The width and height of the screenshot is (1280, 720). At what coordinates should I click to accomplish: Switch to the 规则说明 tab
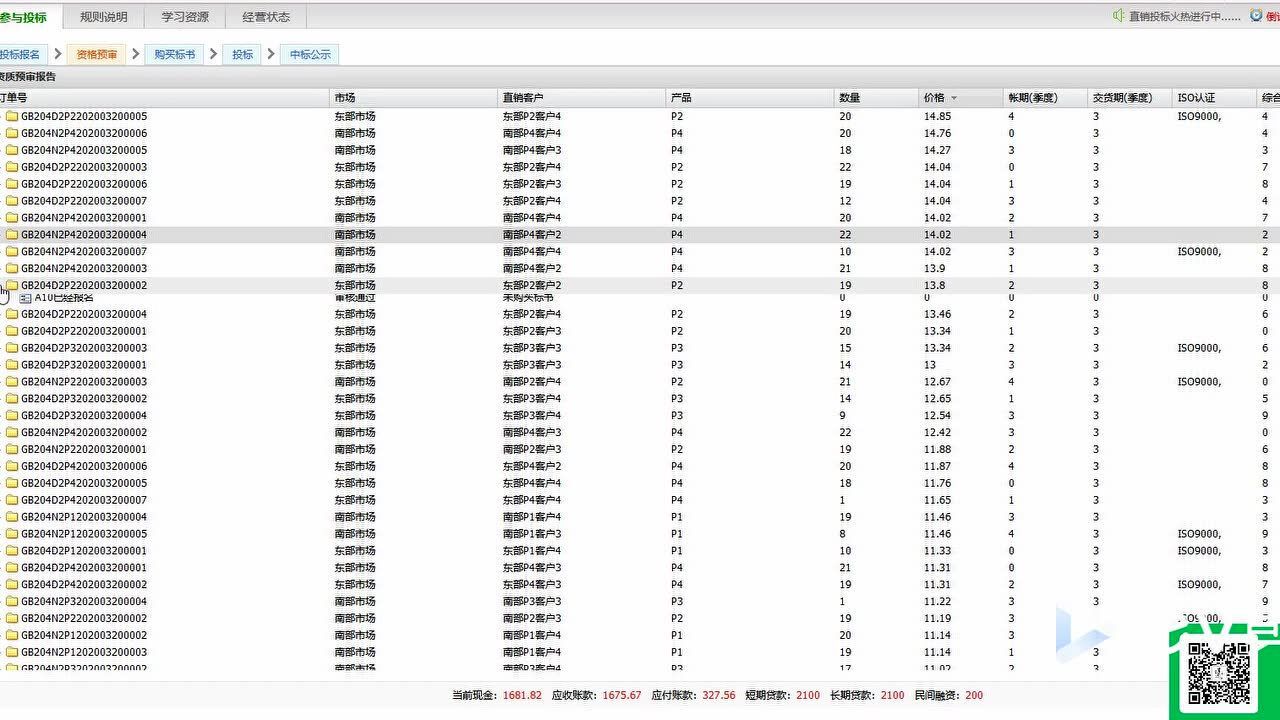tap(104, 17)
